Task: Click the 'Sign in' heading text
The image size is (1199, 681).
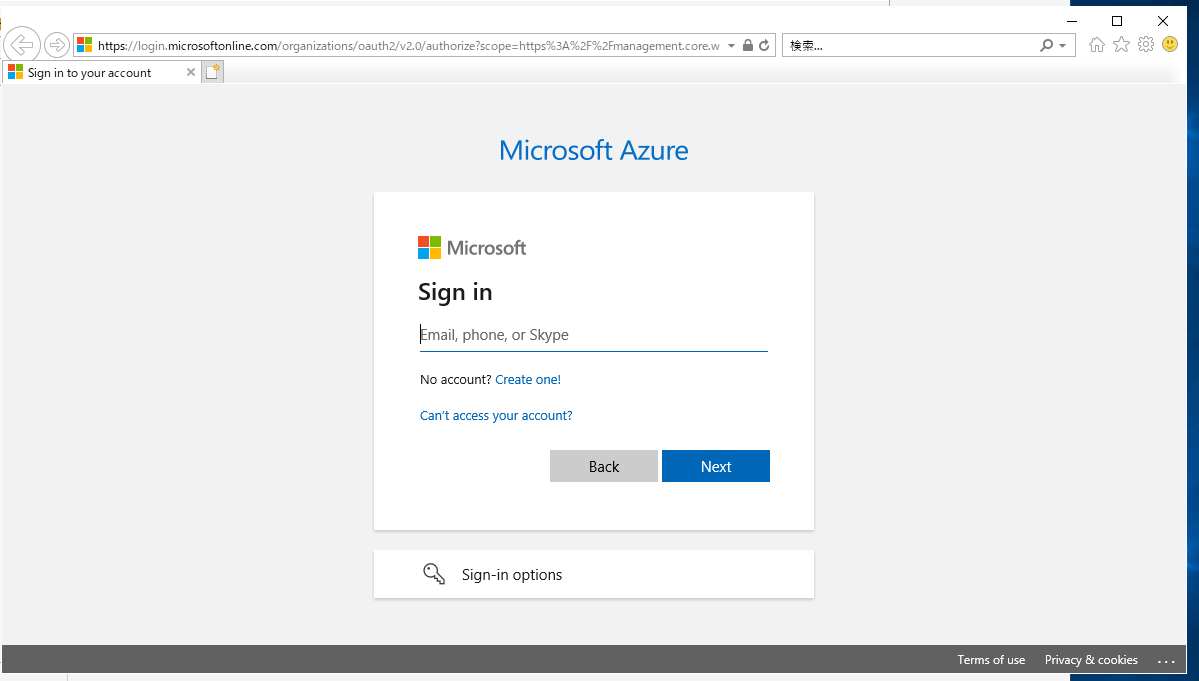Action: (455, 292)
